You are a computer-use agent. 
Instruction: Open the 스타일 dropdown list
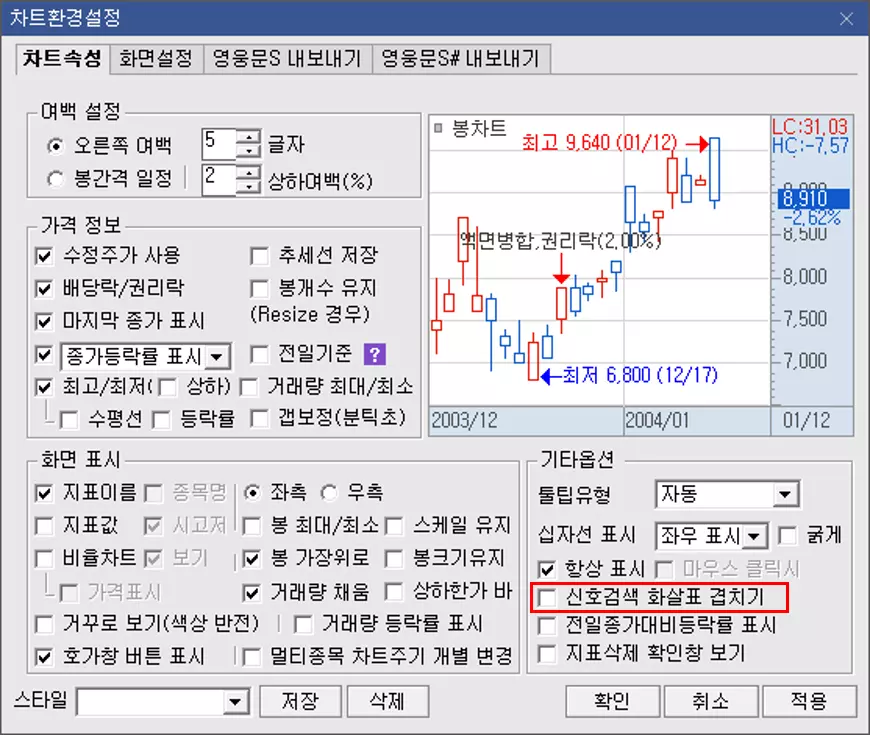235,702
